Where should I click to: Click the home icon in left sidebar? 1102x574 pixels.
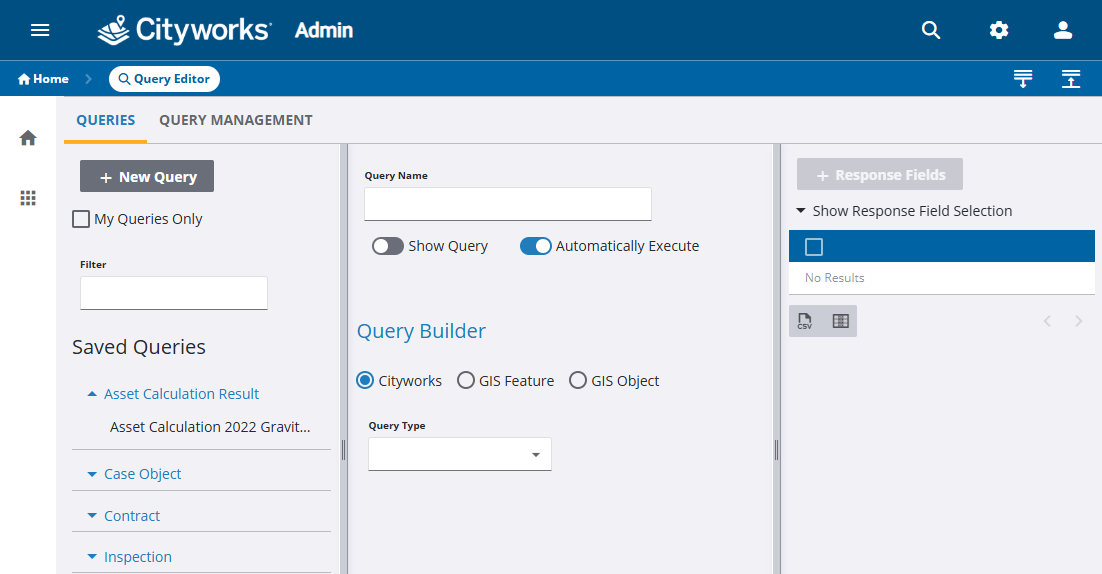[x=28, y=138]
